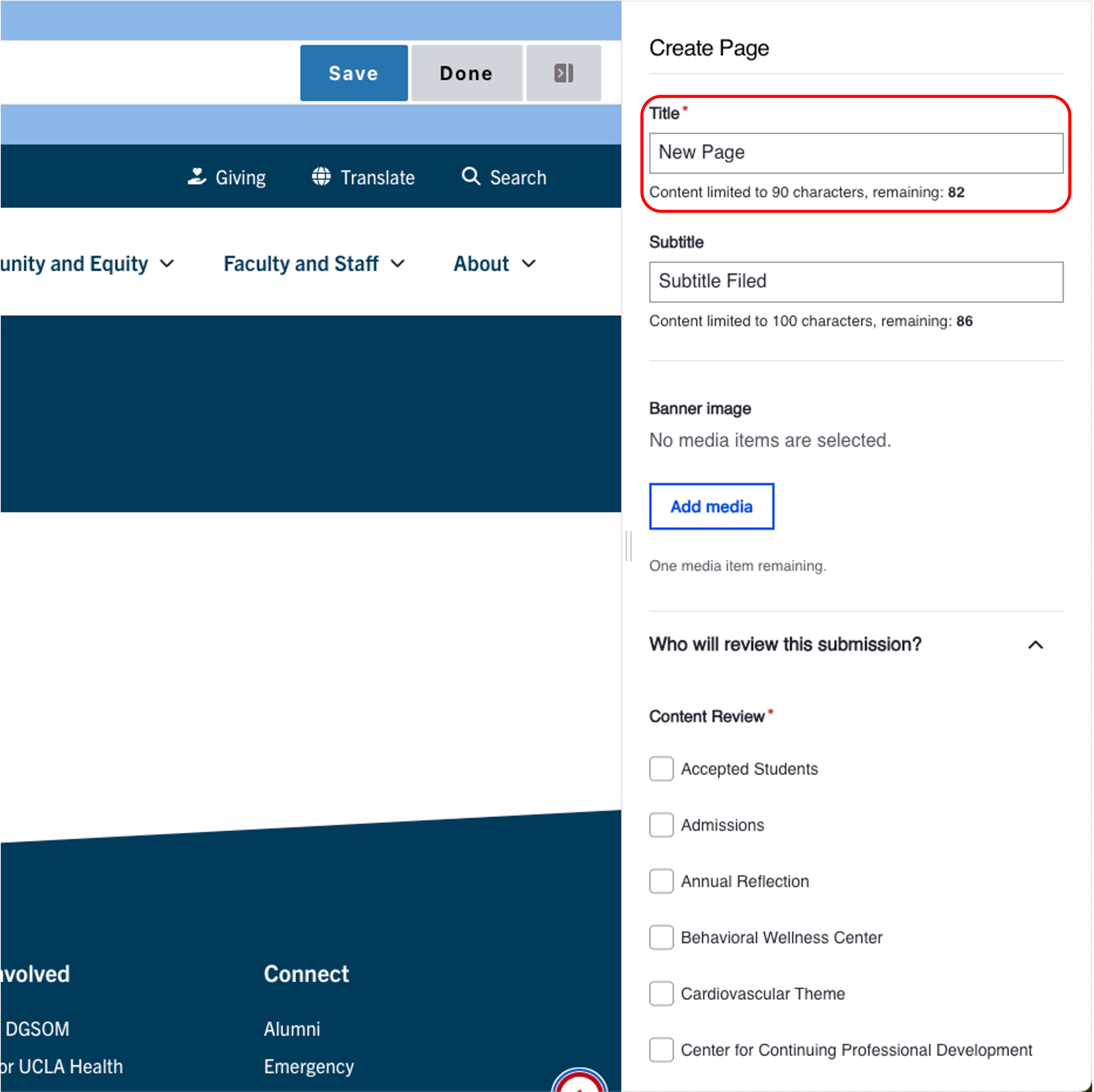
Task: Tick the Annual Reflection checkbox
Action: tap(661, 881)
